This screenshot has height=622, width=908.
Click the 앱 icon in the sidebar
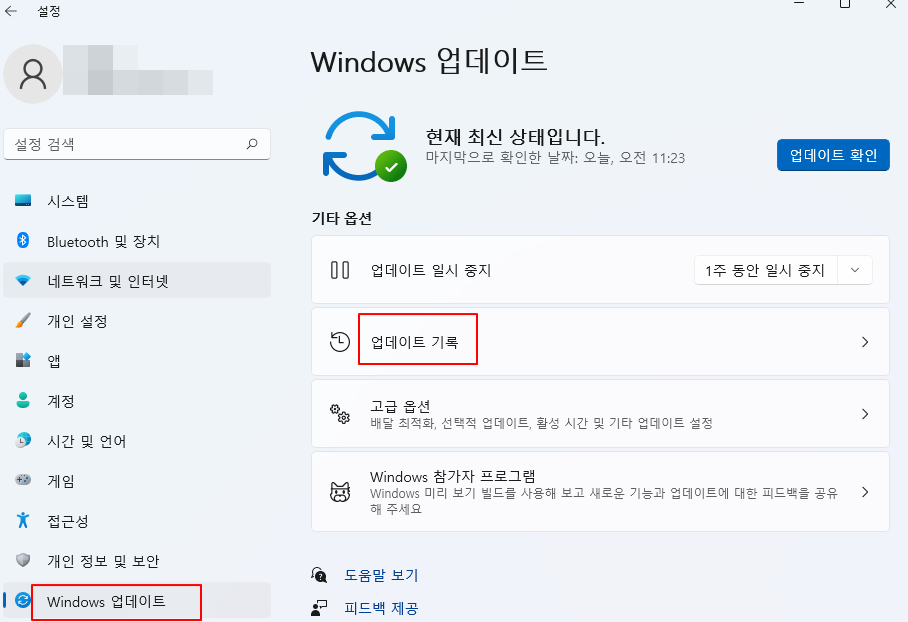point(23,360)
